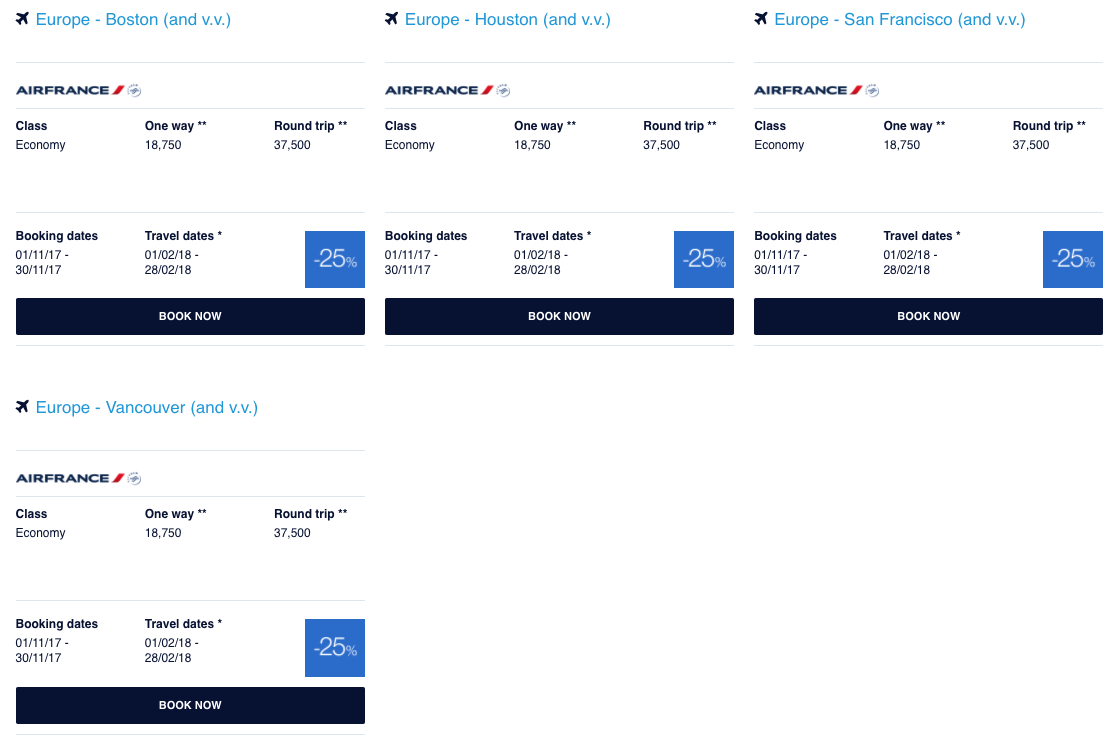1118x745 pixels.
Task: Click the One way ** heading in Houston card
Action: tap(545, 125)
